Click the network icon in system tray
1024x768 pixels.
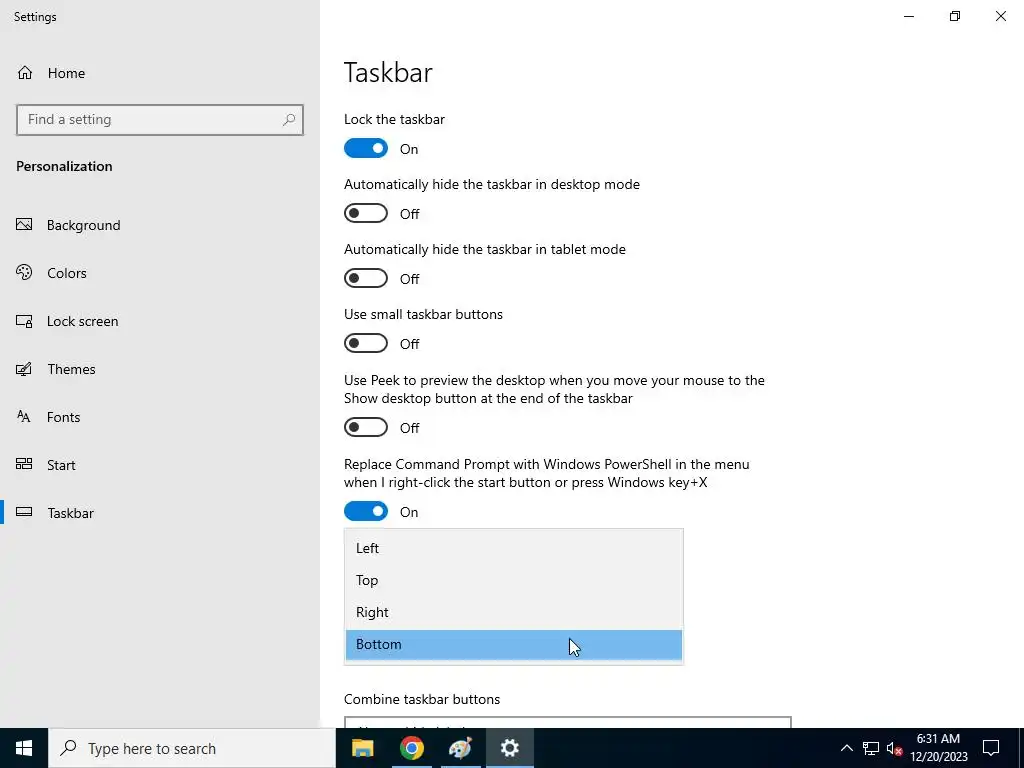(x=871, y=748)
